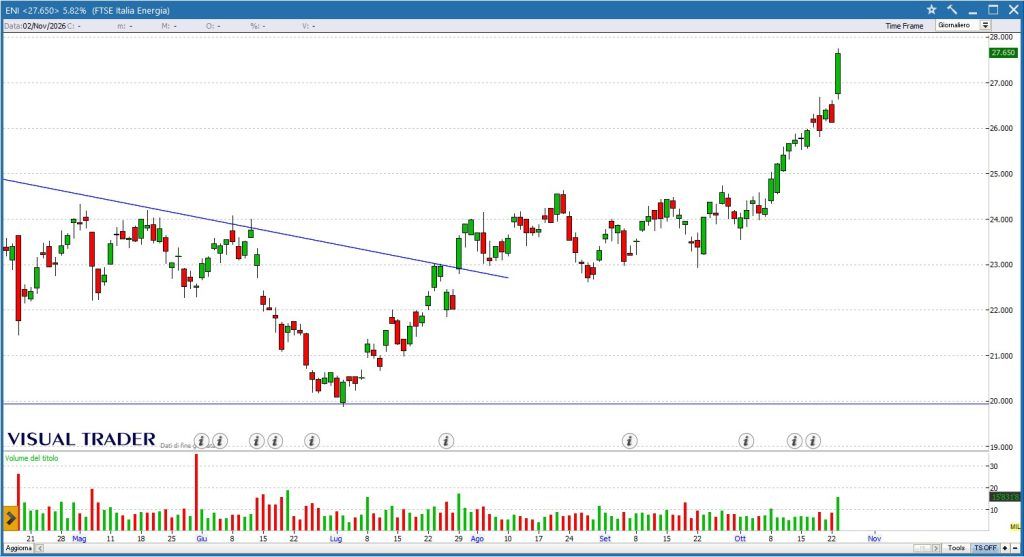
Task: Click the minus zoom button at bottom right
Action: pos(1015,548)
